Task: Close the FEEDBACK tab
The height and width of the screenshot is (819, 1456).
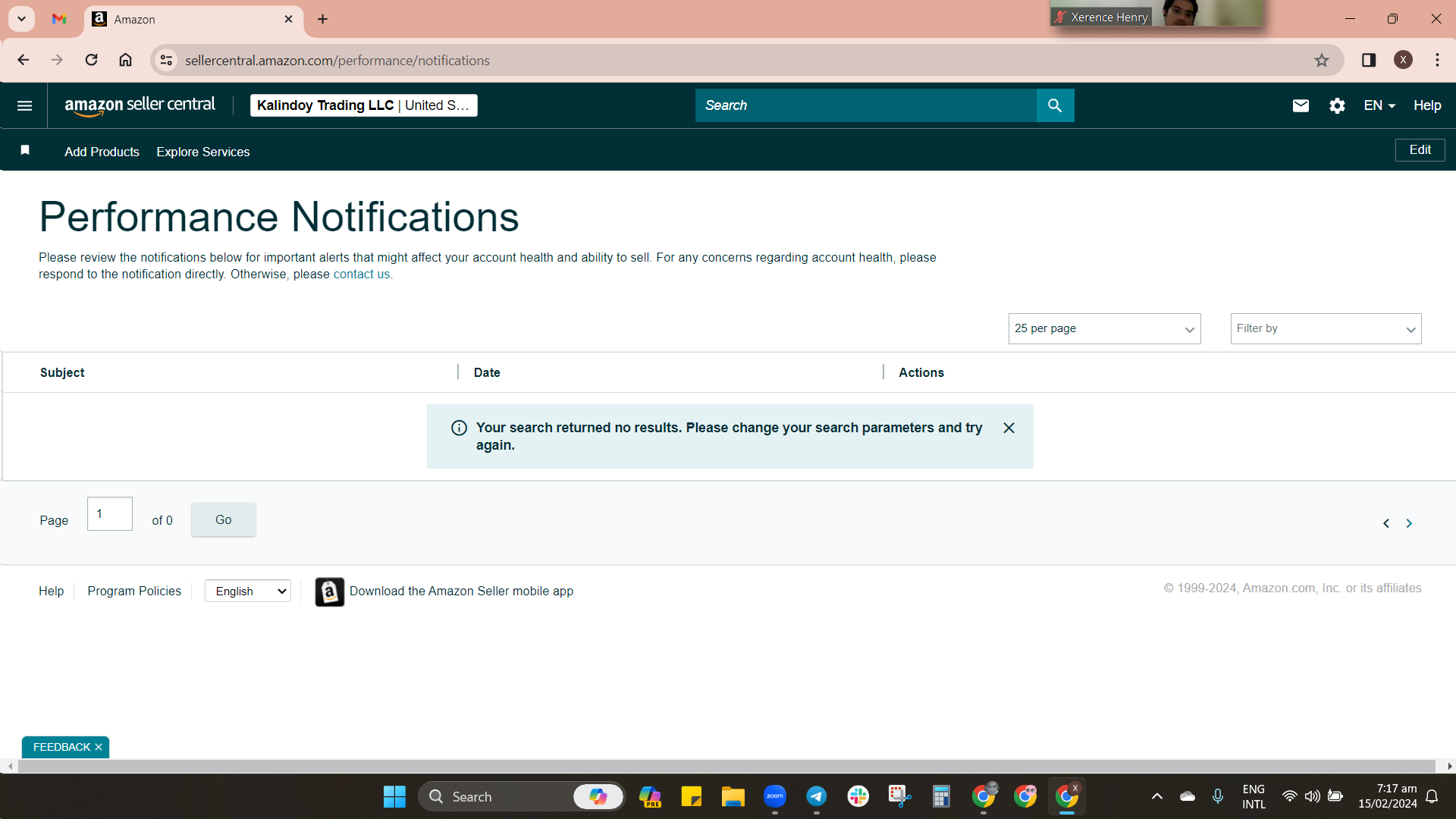Action: click(x=99, y=747)
